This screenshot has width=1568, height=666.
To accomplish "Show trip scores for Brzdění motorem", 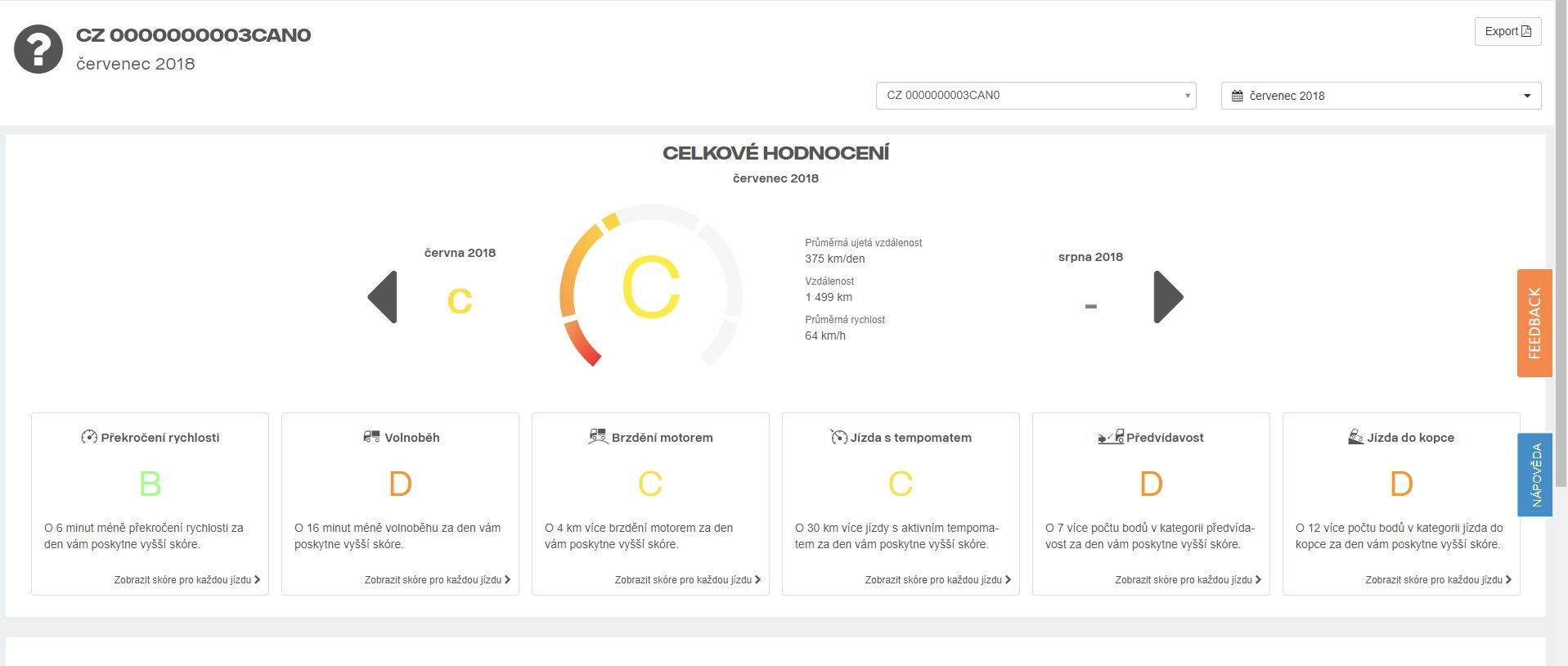I will point(688,580).
